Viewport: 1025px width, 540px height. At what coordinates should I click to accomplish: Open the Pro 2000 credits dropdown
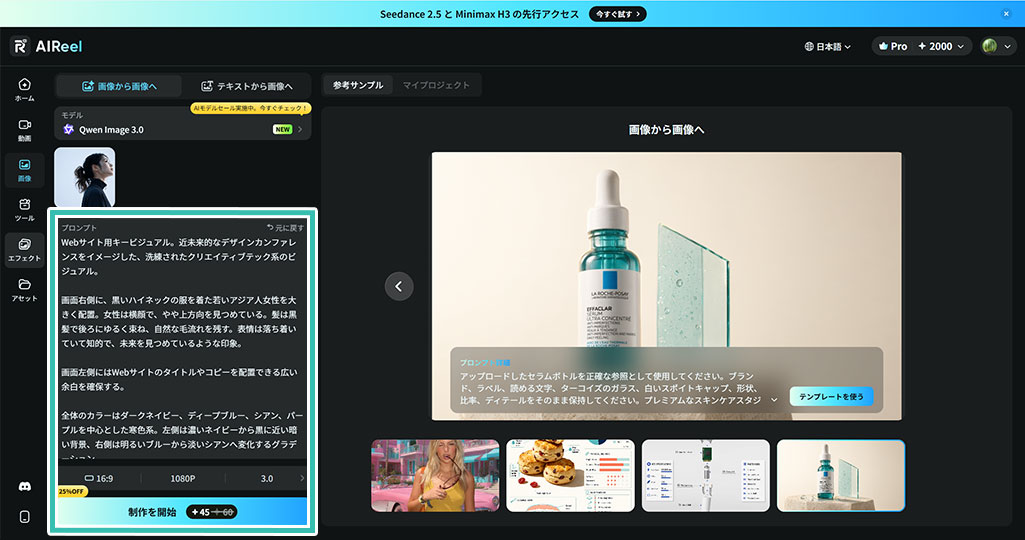(922, 46)
